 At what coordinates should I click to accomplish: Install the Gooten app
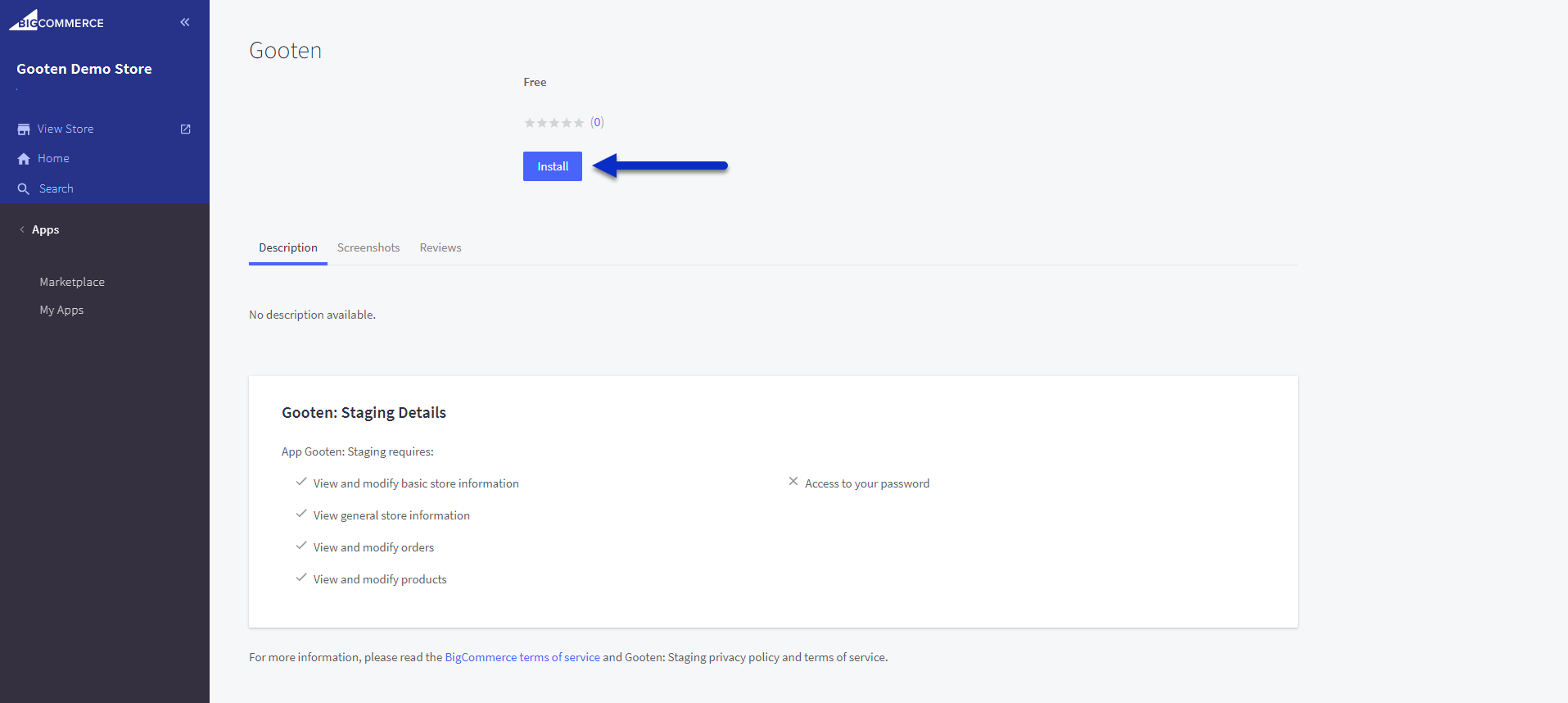[x=553, y=166]
